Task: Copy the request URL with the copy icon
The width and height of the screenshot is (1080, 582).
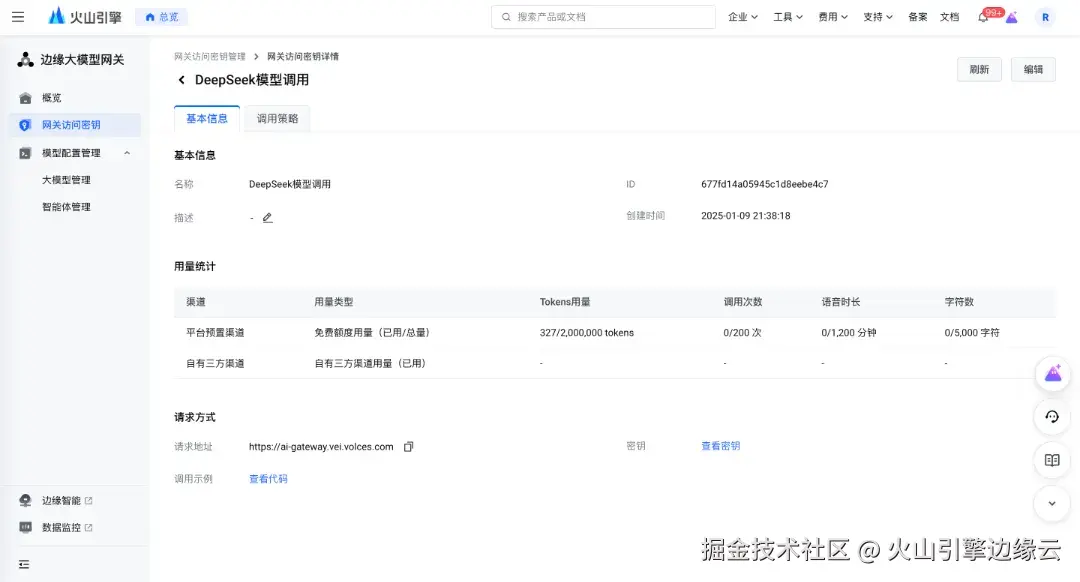Action: pyautogui.click(x=408, y=446)
